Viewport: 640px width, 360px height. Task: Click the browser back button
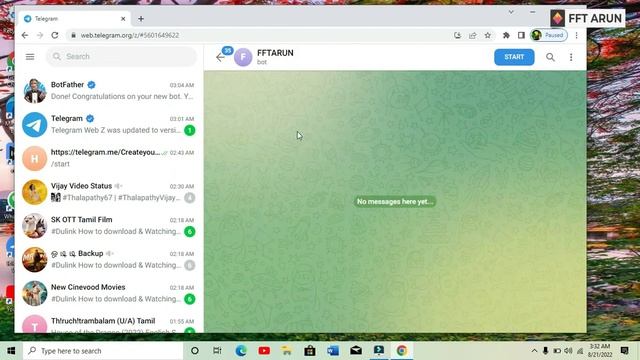pos(25,36)
